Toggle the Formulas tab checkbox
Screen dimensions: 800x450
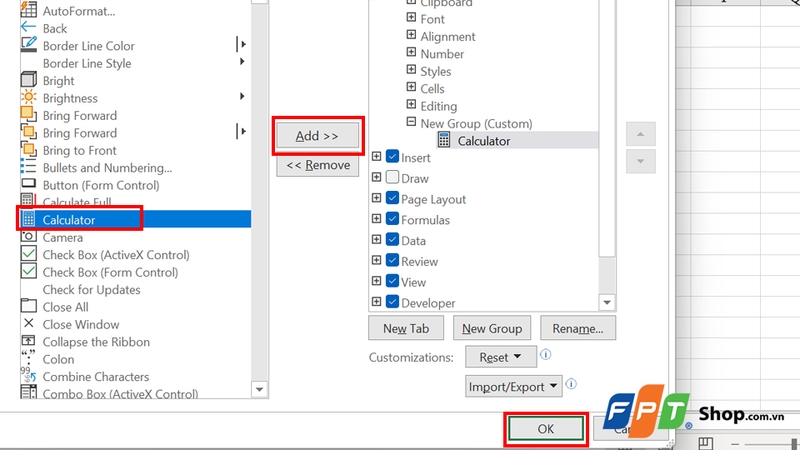pos(392,219)
